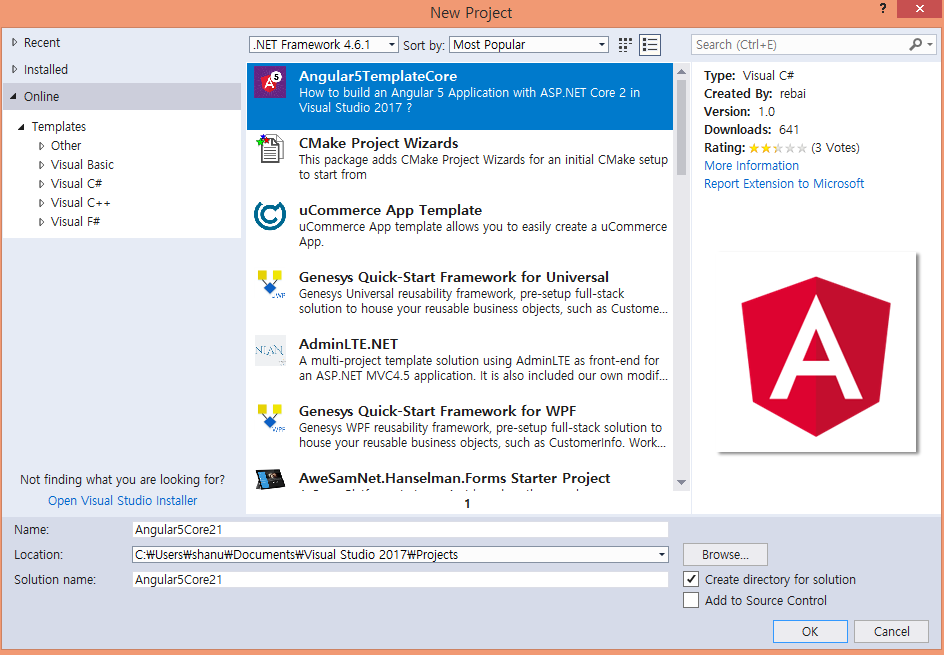
Task: Expand the Visual F# node
Action: [x=42, y=222]
